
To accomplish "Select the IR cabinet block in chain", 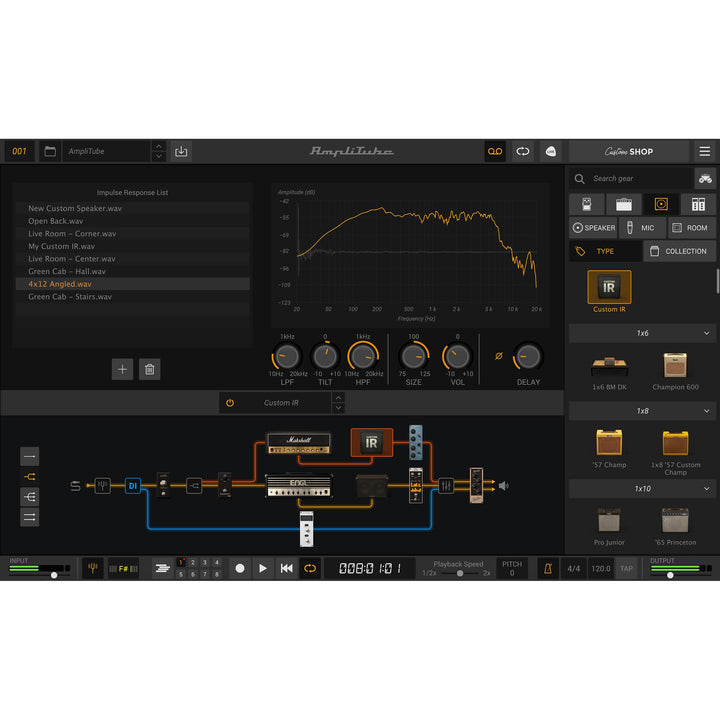I will 371,443.
